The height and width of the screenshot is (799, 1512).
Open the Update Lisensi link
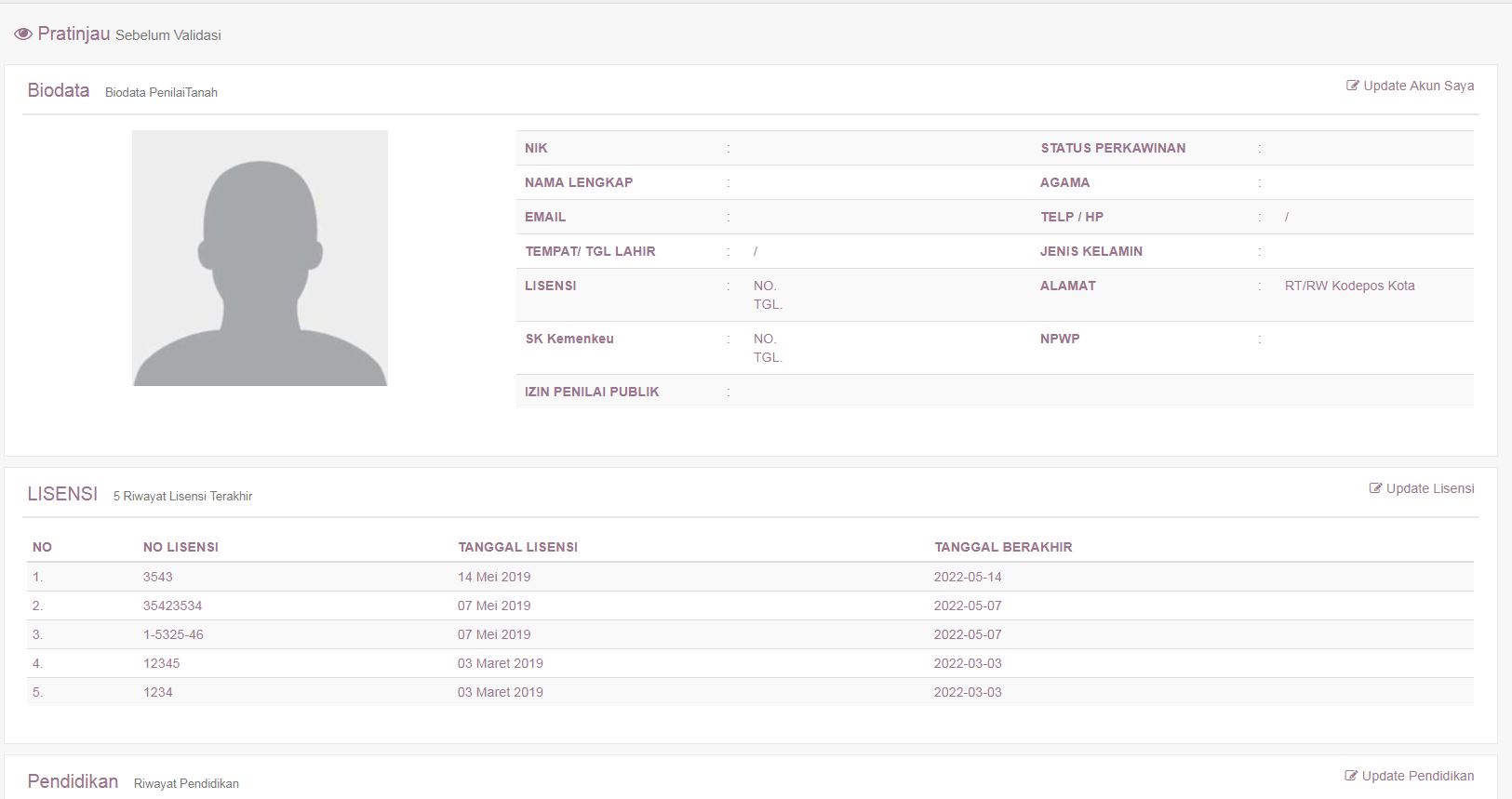point(1429,488)
